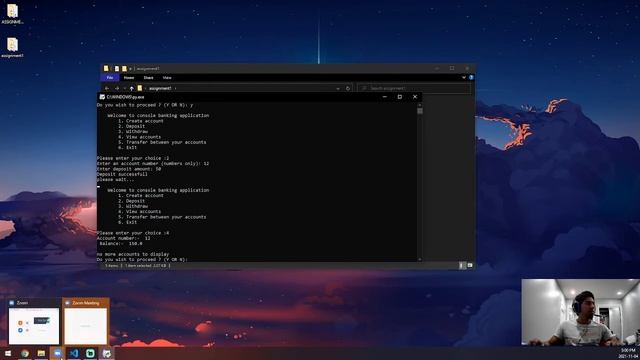
Task: Click the console scrollbar up arrow
Action: pos(420,105)
